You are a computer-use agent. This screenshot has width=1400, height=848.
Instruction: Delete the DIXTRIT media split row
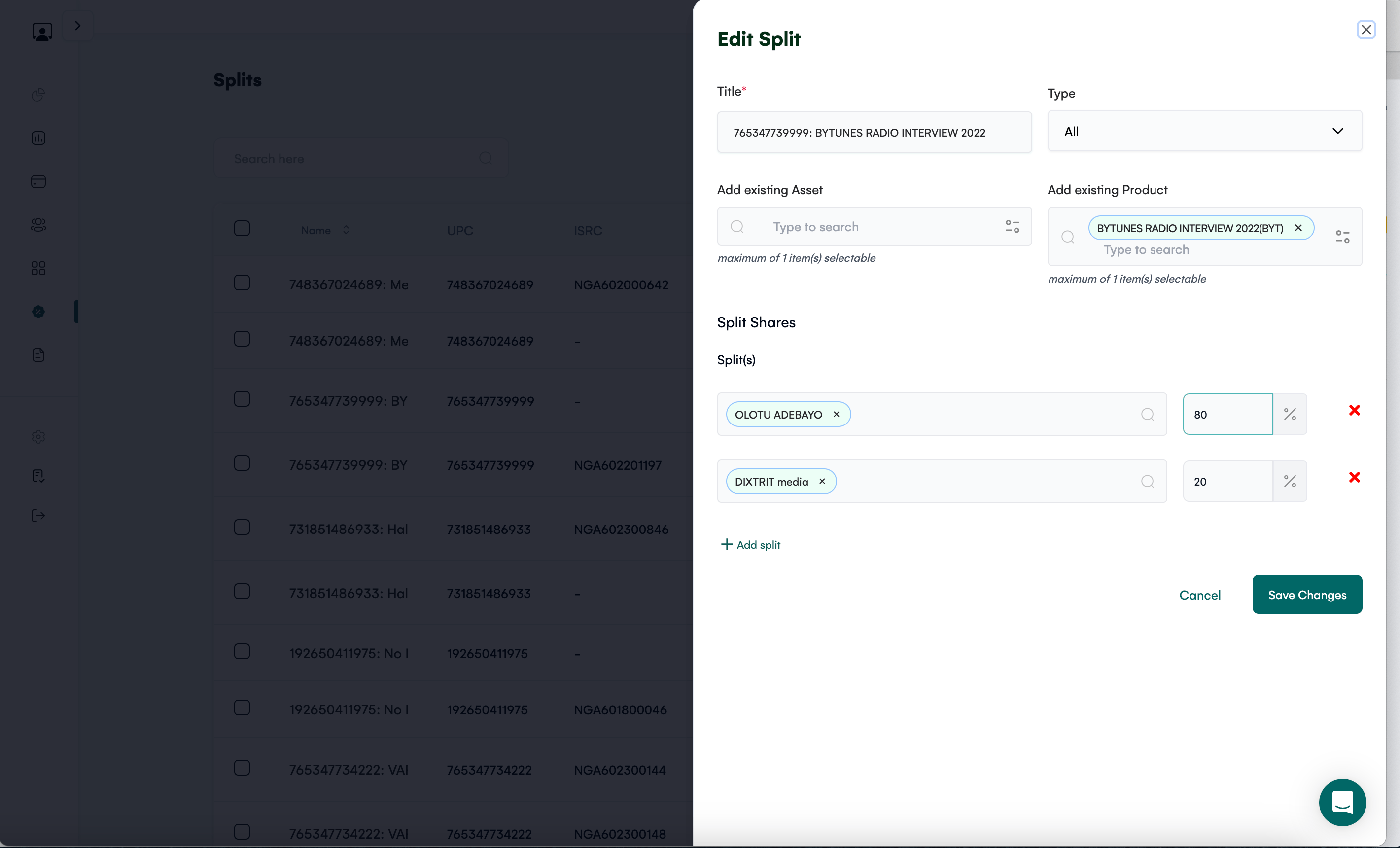1355,477
